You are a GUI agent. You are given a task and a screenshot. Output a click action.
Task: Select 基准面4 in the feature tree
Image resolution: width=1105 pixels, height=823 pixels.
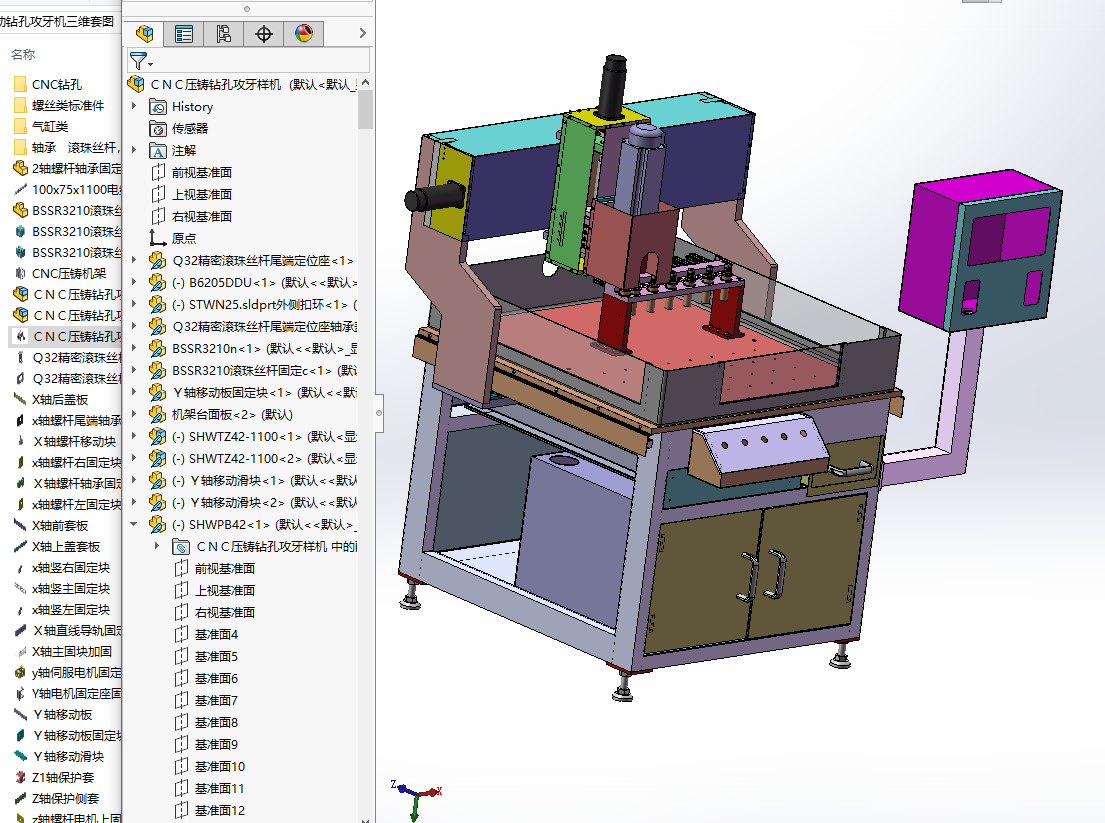click(216, 634)
